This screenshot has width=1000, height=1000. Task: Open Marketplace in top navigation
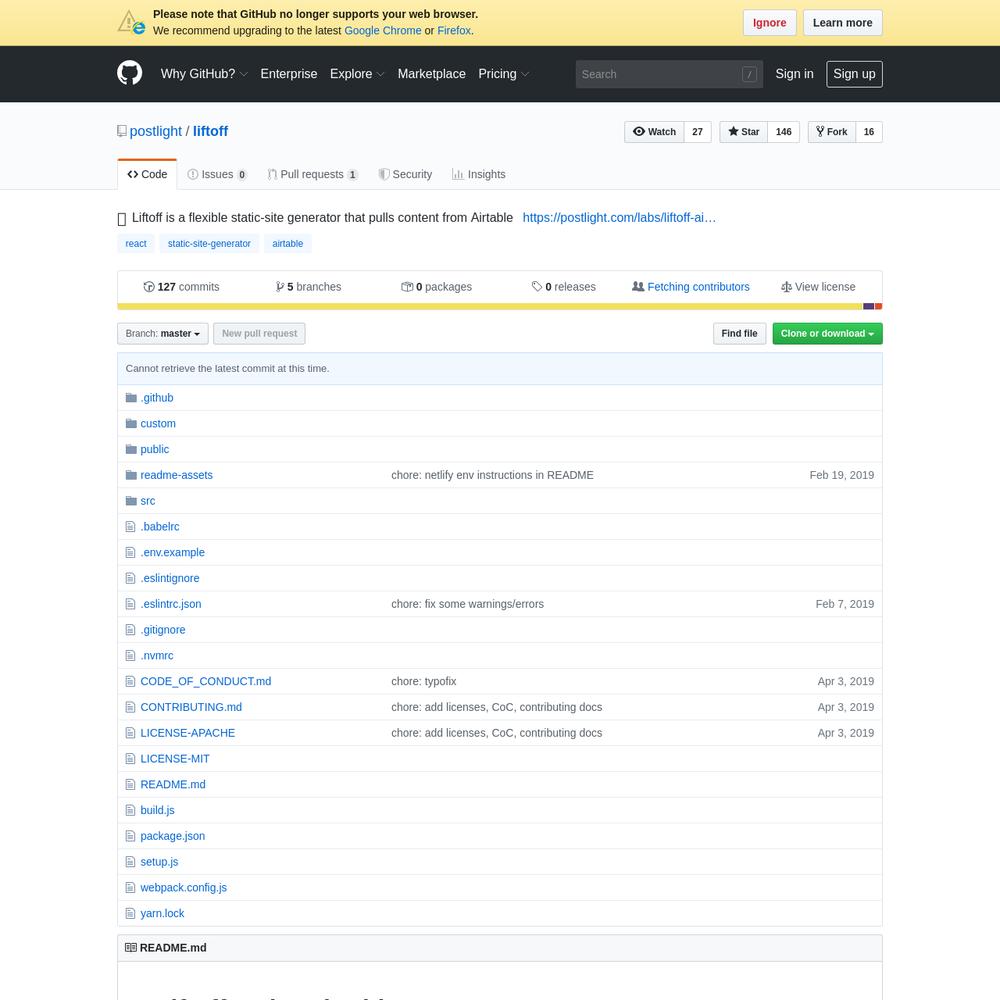click(432, 74)
